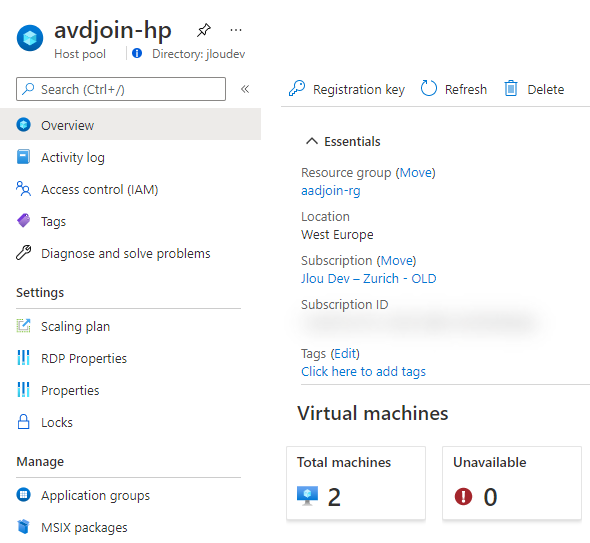Click Move link next to Subscription
Viewport: 590px width, 543px height.
coord(397,261)
